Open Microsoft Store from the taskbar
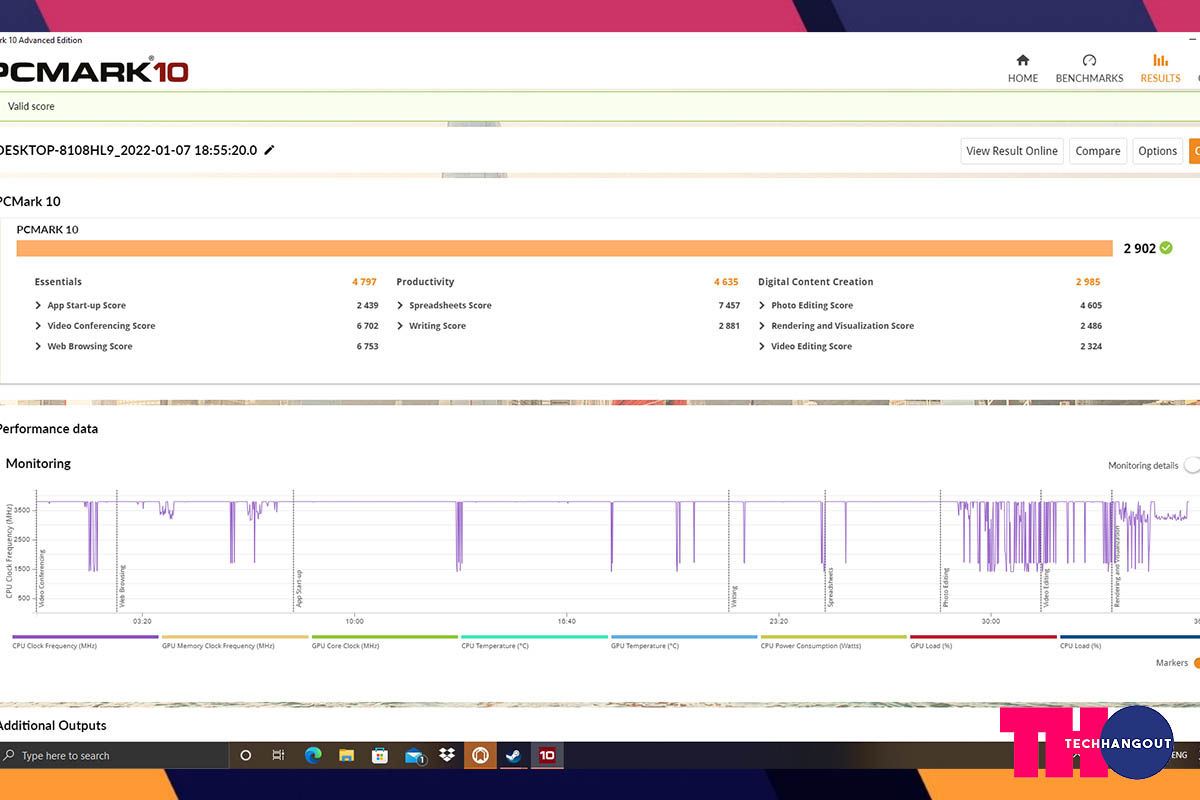The image size is (1200, 800). click(380, 755)
